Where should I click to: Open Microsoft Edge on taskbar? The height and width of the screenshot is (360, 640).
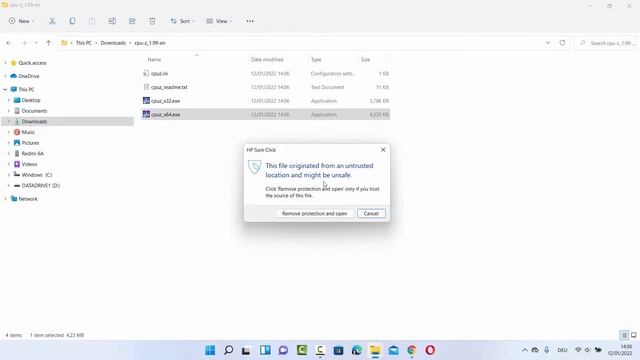point(357,350)
